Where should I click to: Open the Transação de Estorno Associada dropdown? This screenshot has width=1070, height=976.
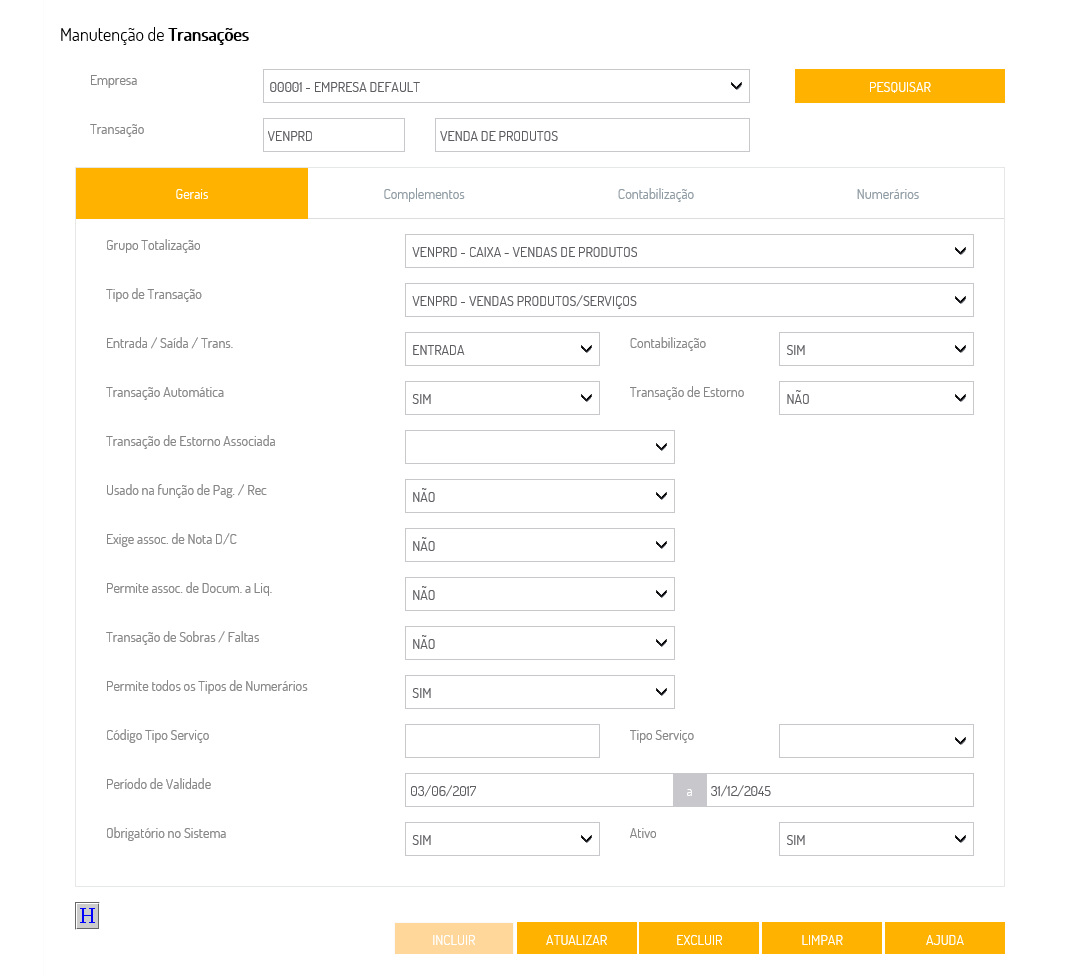click(540, 447)
